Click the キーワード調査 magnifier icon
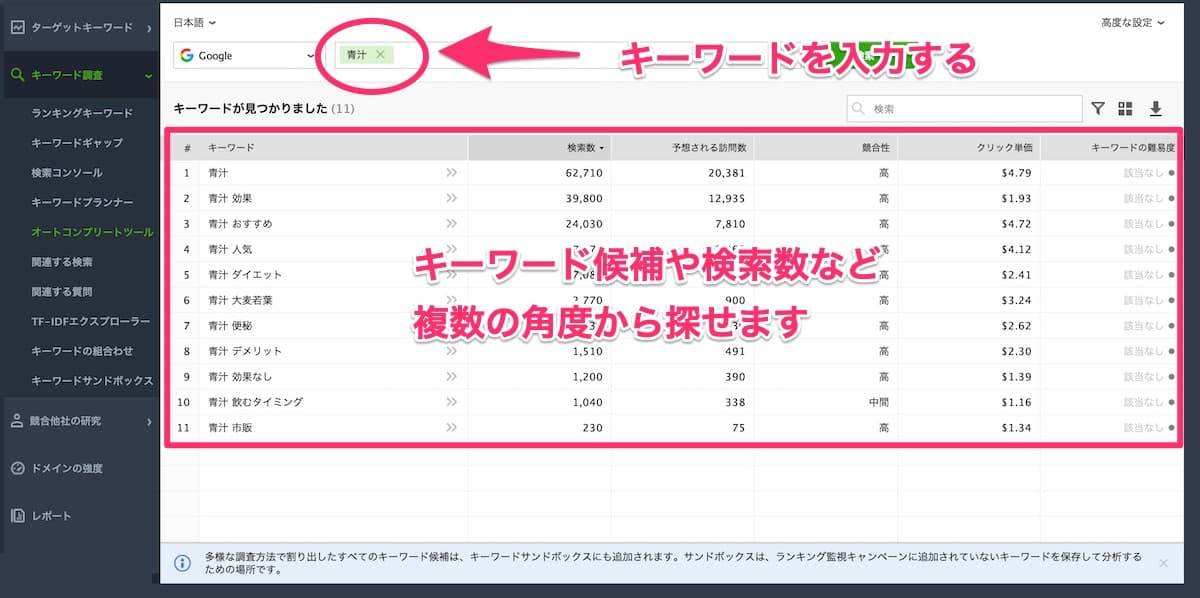The image size is (1200, 598). pos(16,75)
